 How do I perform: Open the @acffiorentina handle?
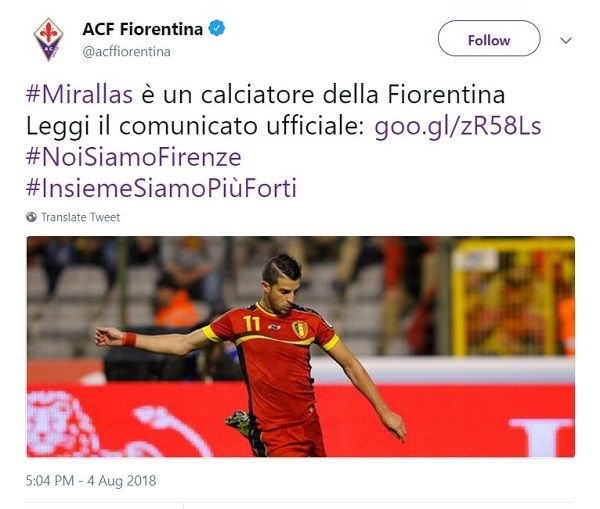[x=126, y=52]
